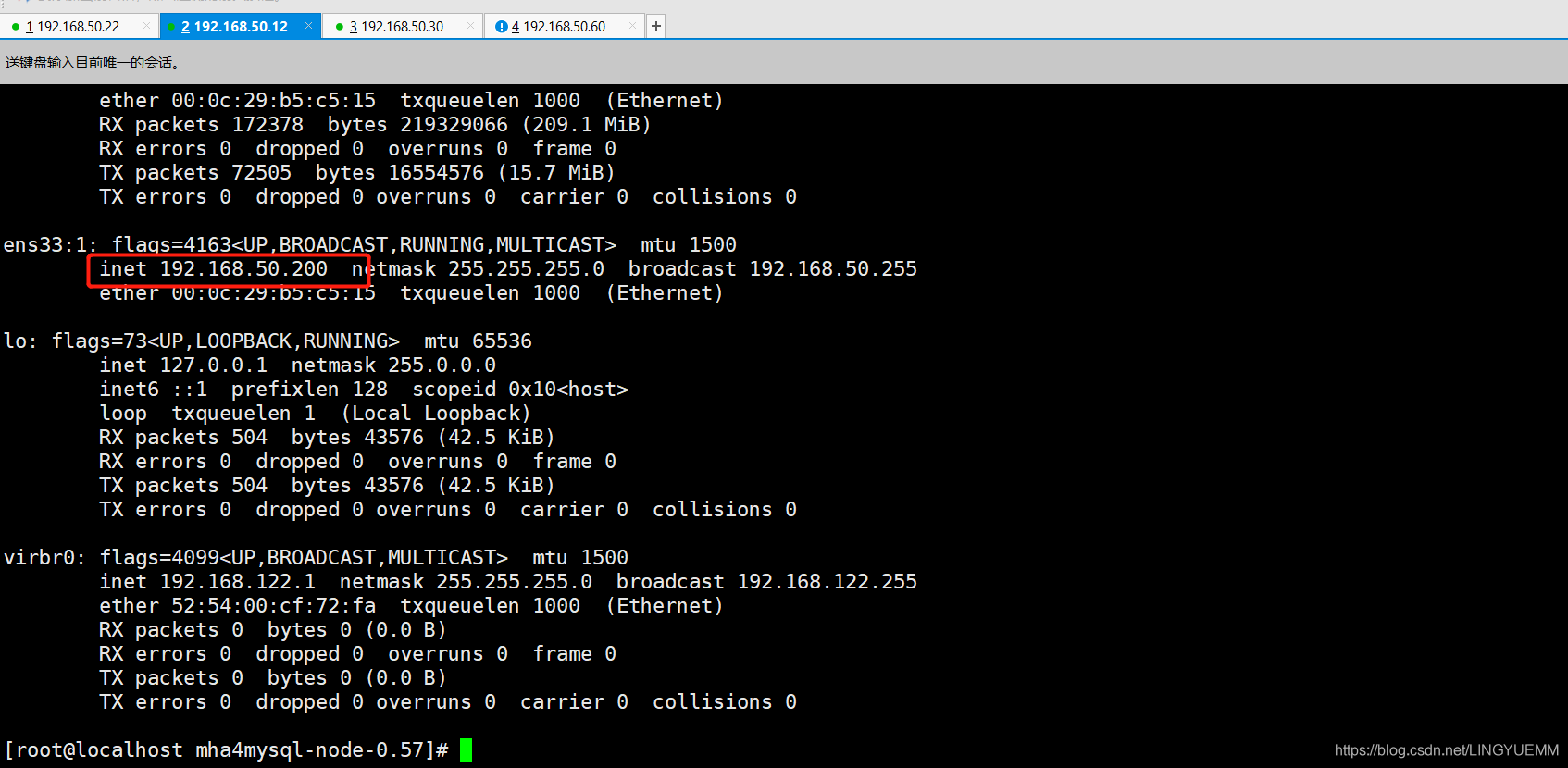
Task: Close the 192.168.50.30 session tab
Action: click(x=470, y=26)
